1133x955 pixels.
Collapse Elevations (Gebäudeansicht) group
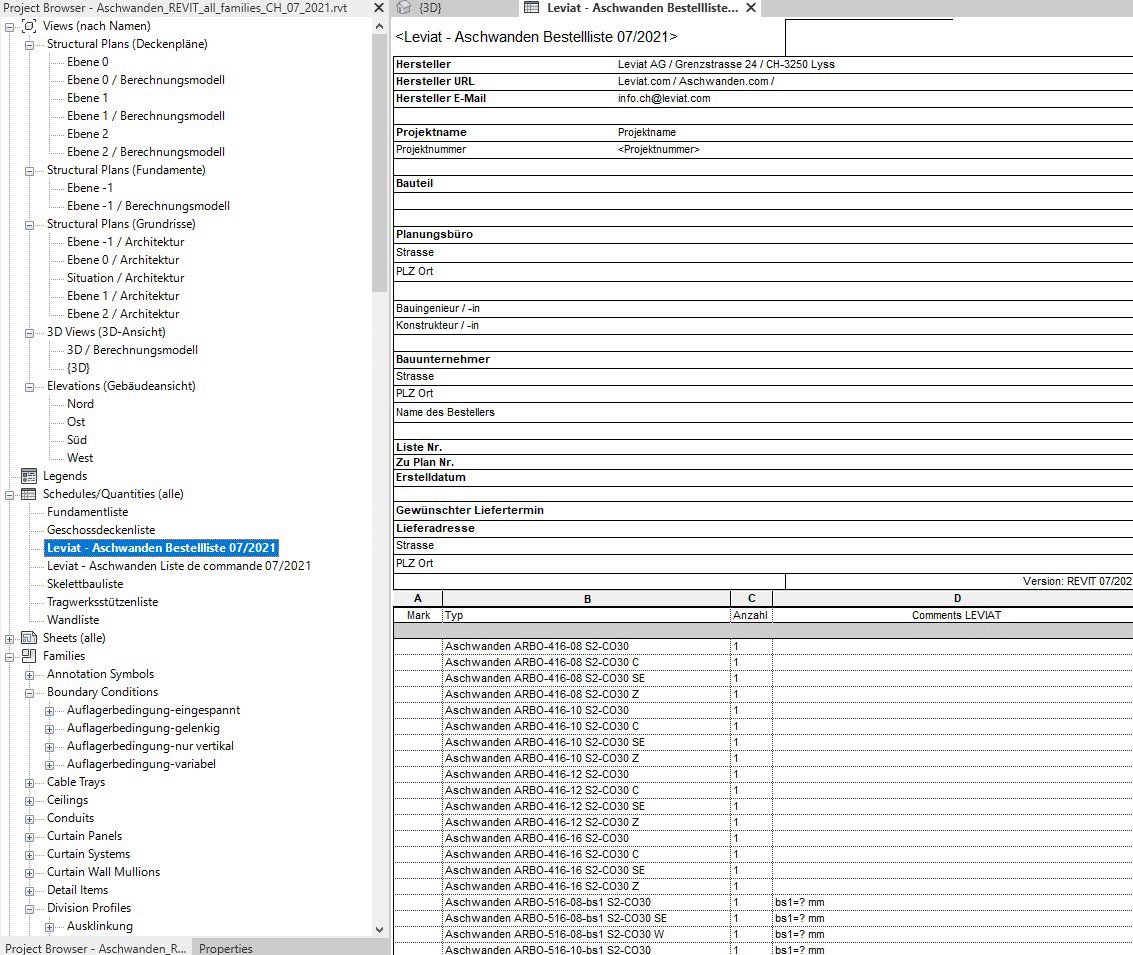pos(30,387)
